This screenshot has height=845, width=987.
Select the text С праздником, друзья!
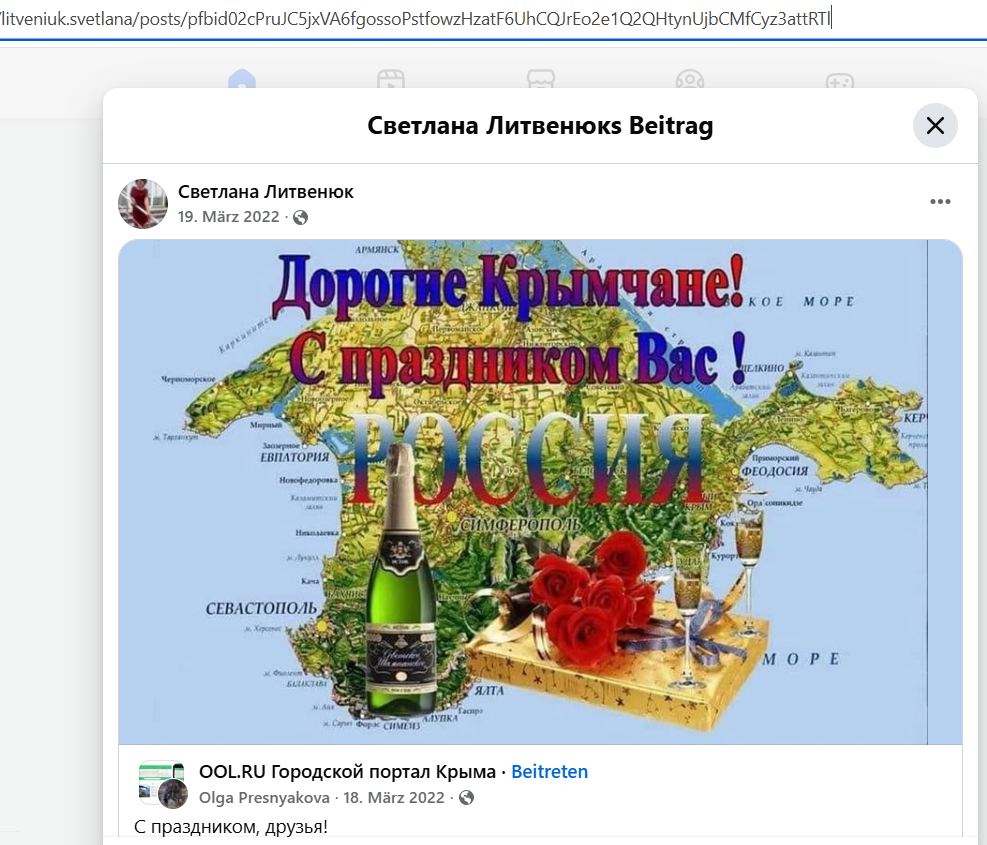coord(231,827)
